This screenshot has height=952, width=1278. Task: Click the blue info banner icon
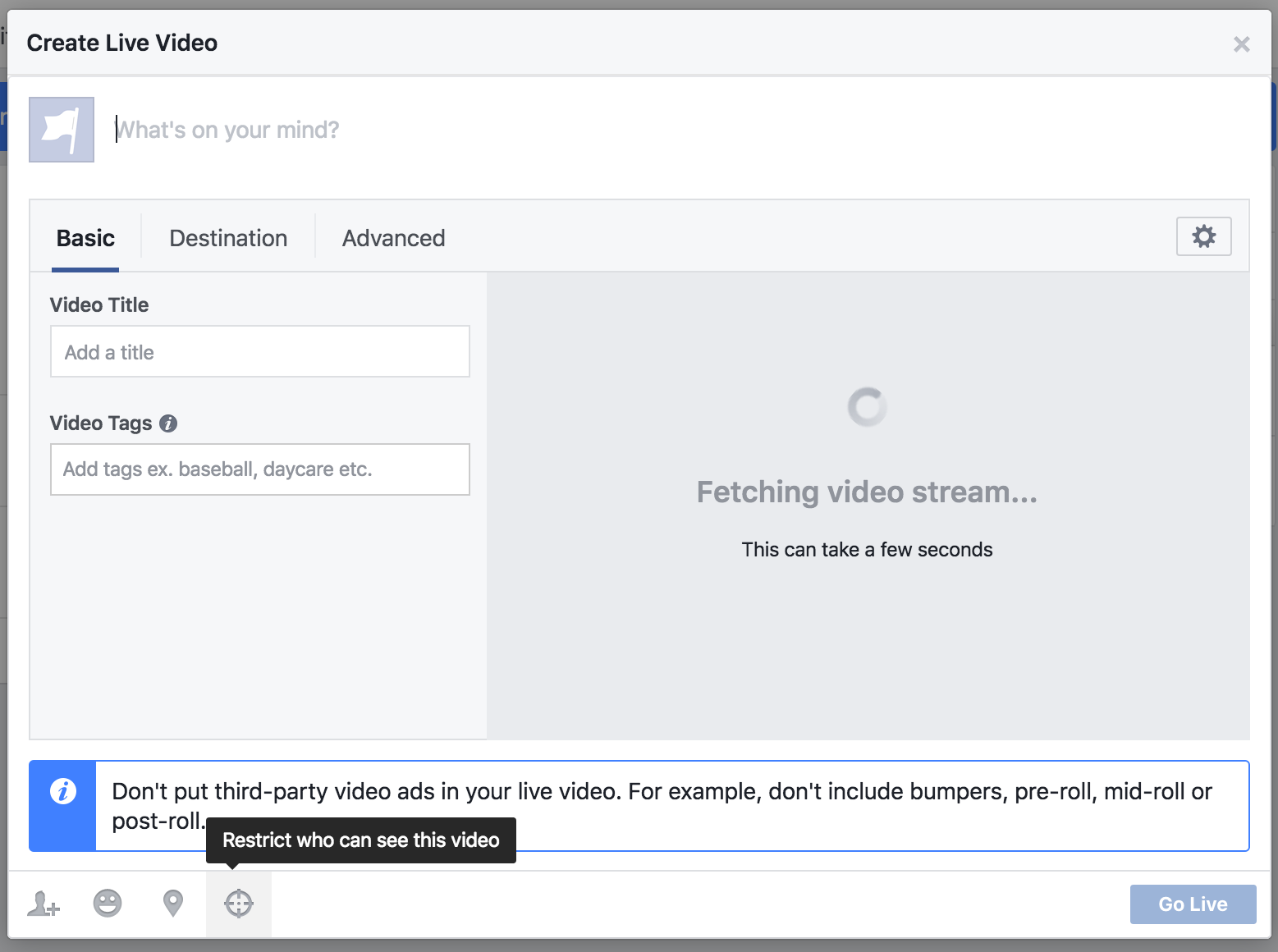62,791
